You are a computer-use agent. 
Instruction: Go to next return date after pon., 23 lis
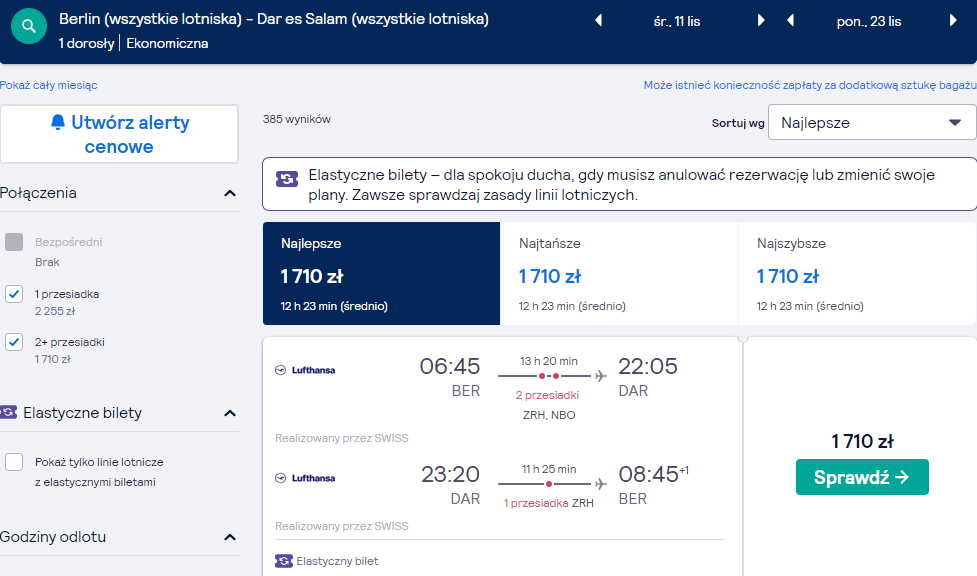pos(953,21)
